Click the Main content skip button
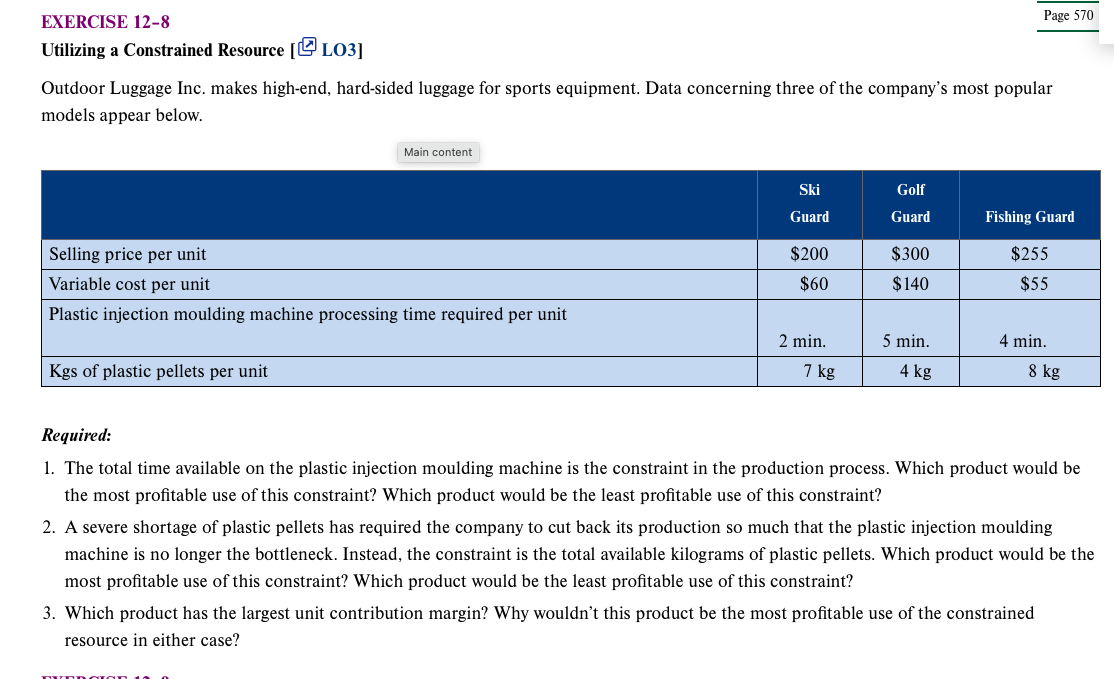The height and width of the screenshot is (679, 1114). click(438, 152)
